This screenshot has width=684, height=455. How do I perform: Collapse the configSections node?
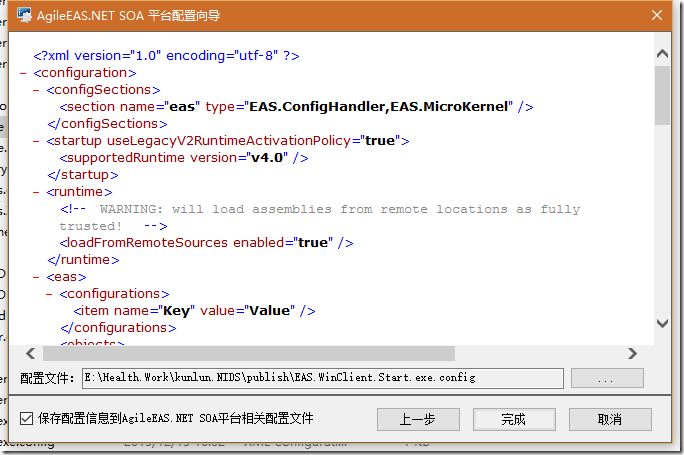point(36,90)
